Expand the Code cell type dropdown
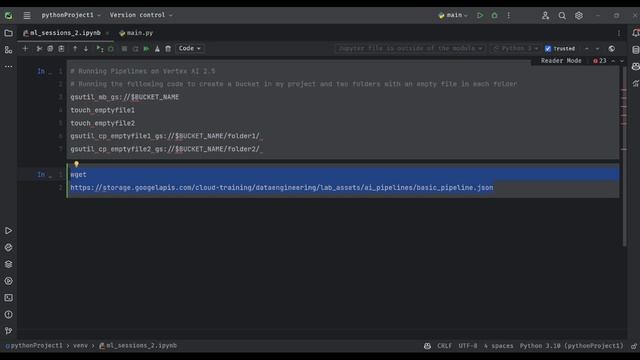The height and width of the screenshot is (360, 640). click(190, 48)
